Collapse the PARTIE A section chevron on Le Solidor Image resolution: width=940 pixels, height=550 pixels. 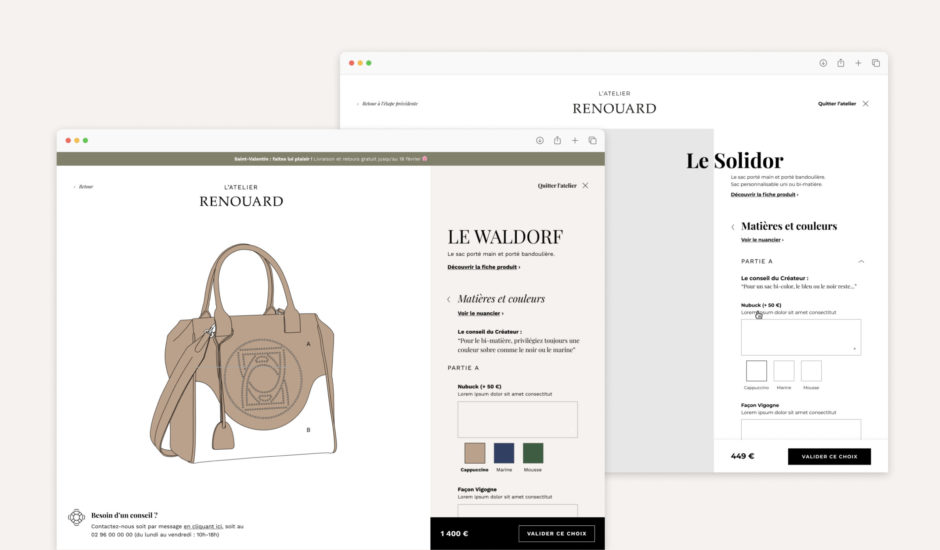(x=861, y=262)
